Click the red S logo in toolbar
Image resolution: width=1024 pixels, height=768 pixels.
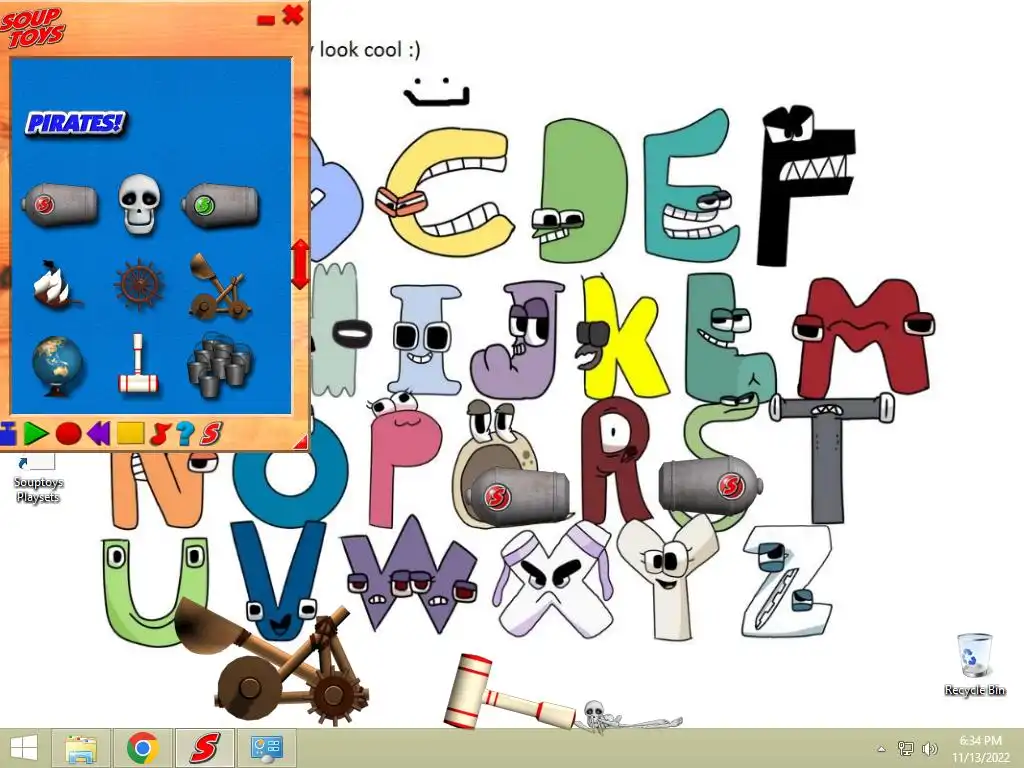point(211,433)
